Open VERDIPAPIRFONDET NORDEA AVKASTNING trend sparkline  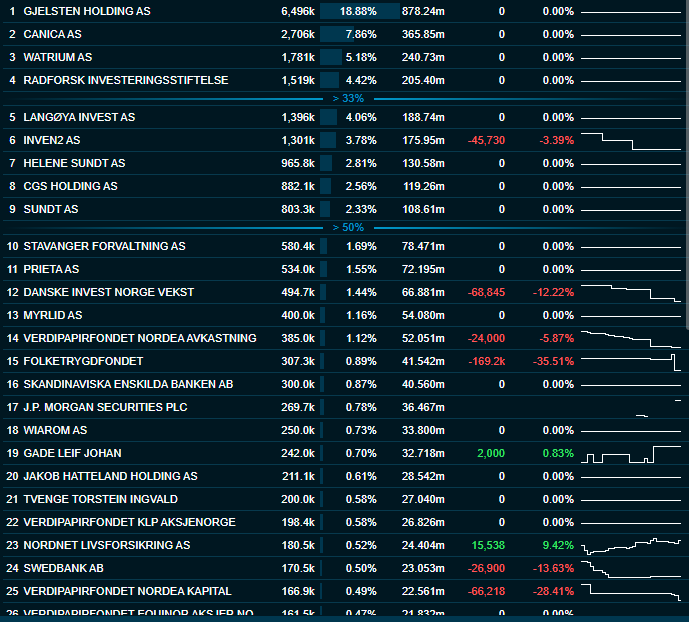click(x=631, y=339)
